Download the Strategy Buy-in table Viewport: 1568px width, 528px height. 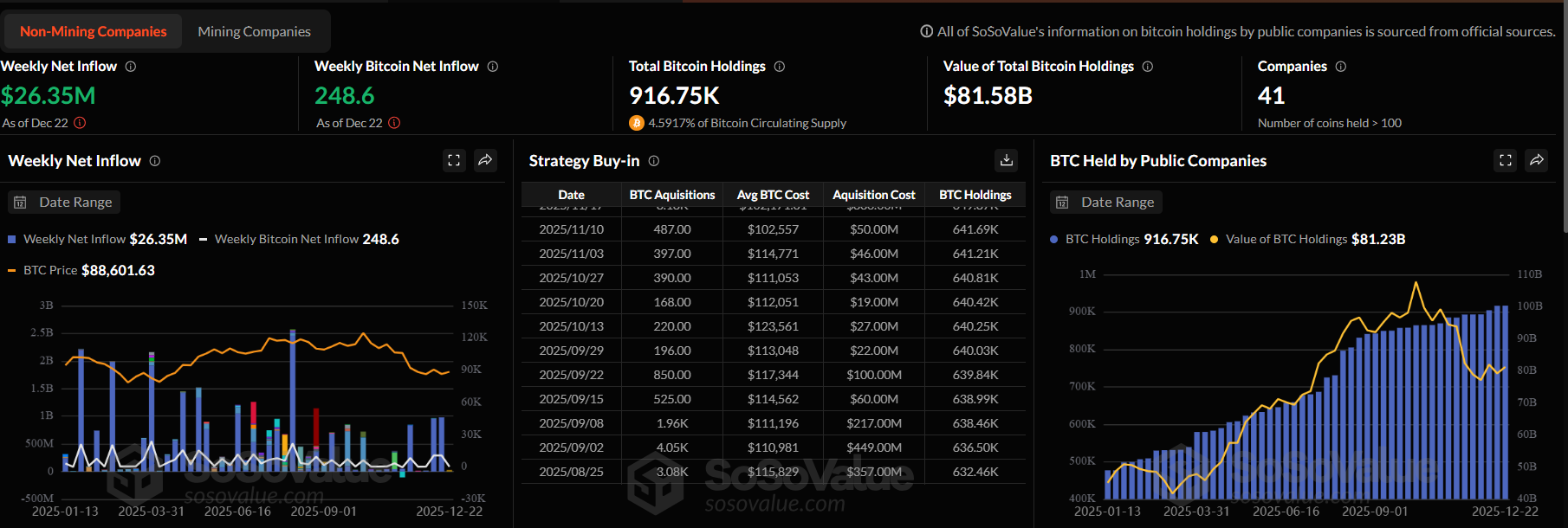click(1006, 160)
